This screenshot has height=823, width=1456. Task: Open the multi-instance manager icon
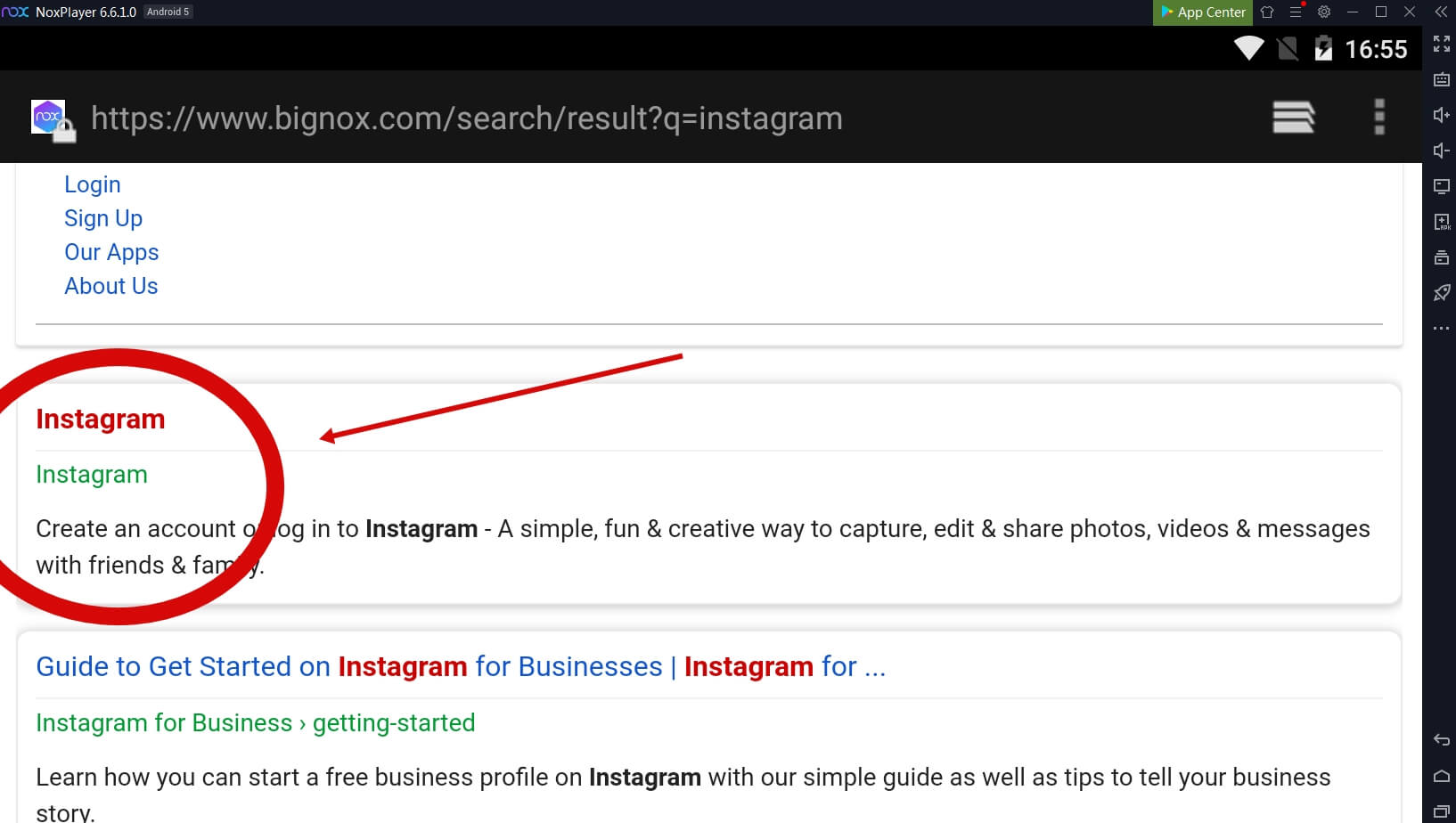[x=1441, y=257]
